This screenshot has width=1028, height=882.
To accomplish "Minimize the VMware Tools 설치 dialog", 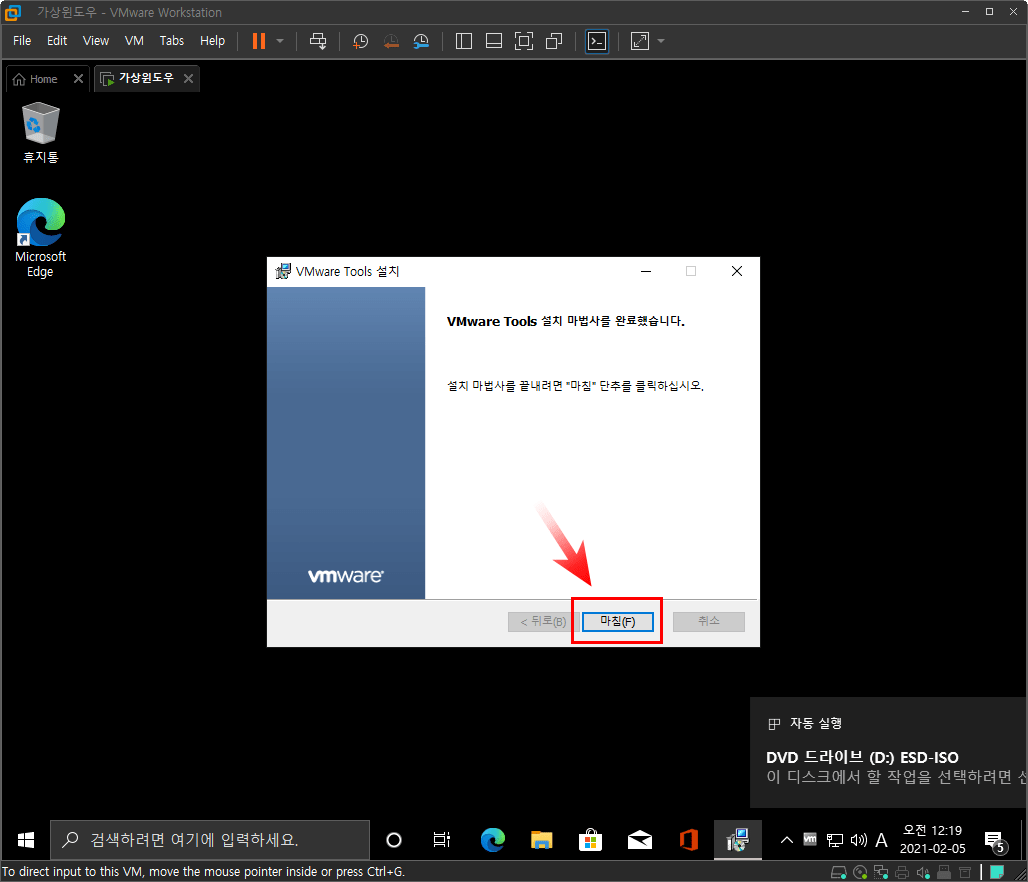I will pos(646,271).
